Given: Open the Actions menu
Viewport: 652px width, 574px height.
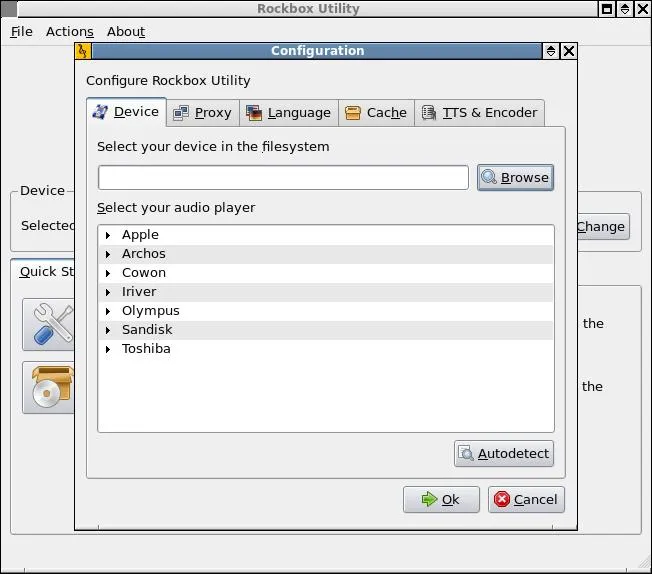Looking at the screenshot, I should pos(70,32).
